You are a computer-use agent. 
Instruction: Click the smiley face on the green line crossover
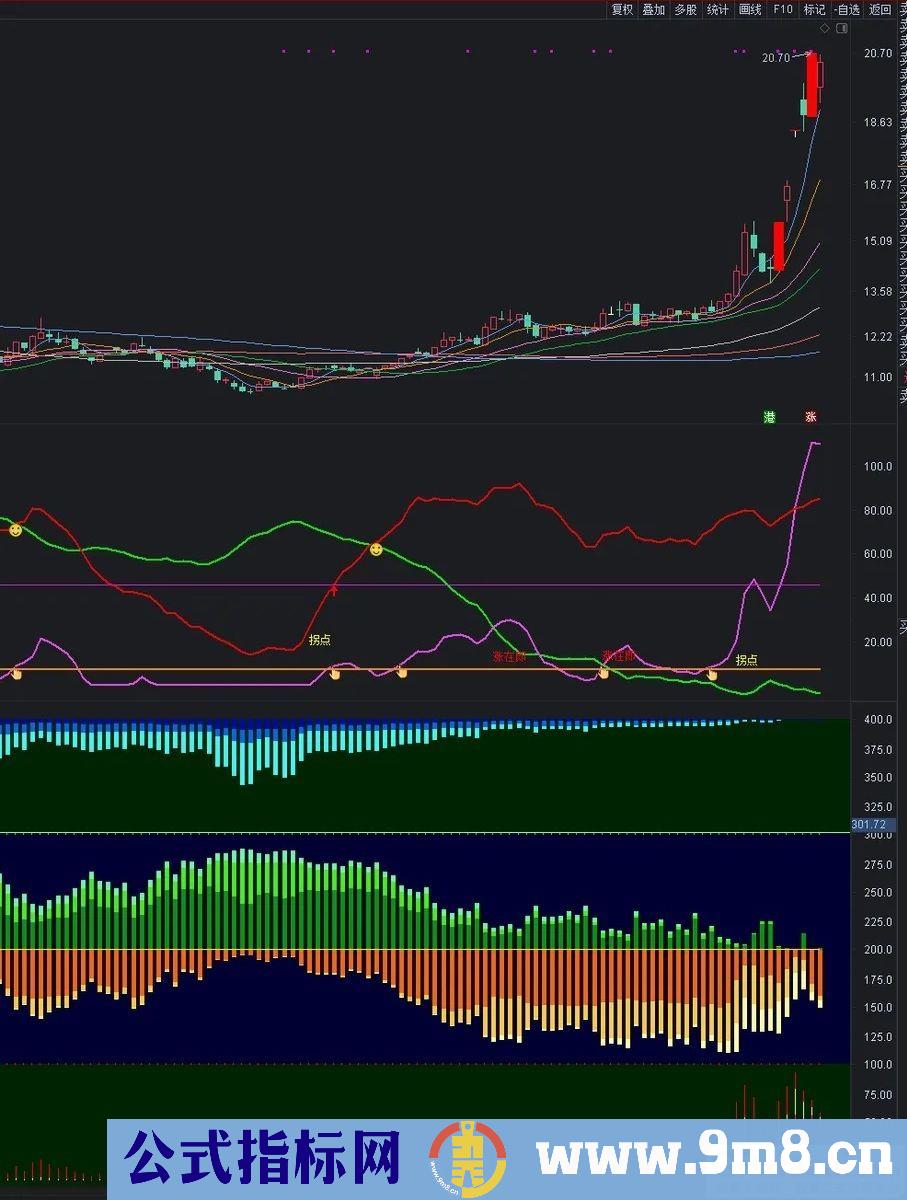pyautogui.click(x=376, y=549)
